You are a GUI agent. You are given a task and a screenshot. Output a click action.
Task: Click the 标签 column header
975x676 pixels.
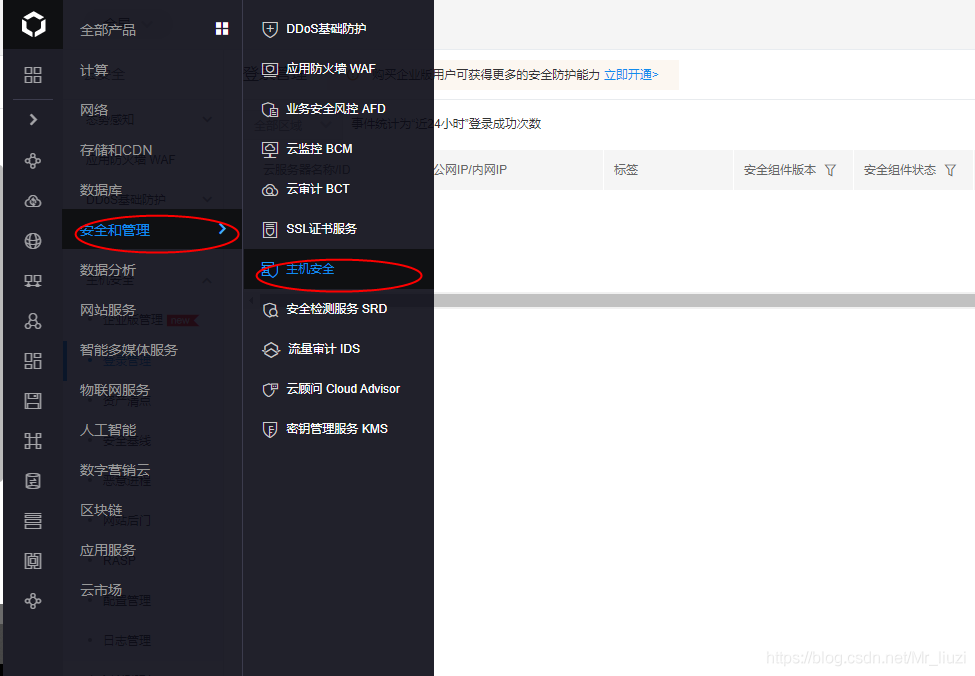pos(626,170)
